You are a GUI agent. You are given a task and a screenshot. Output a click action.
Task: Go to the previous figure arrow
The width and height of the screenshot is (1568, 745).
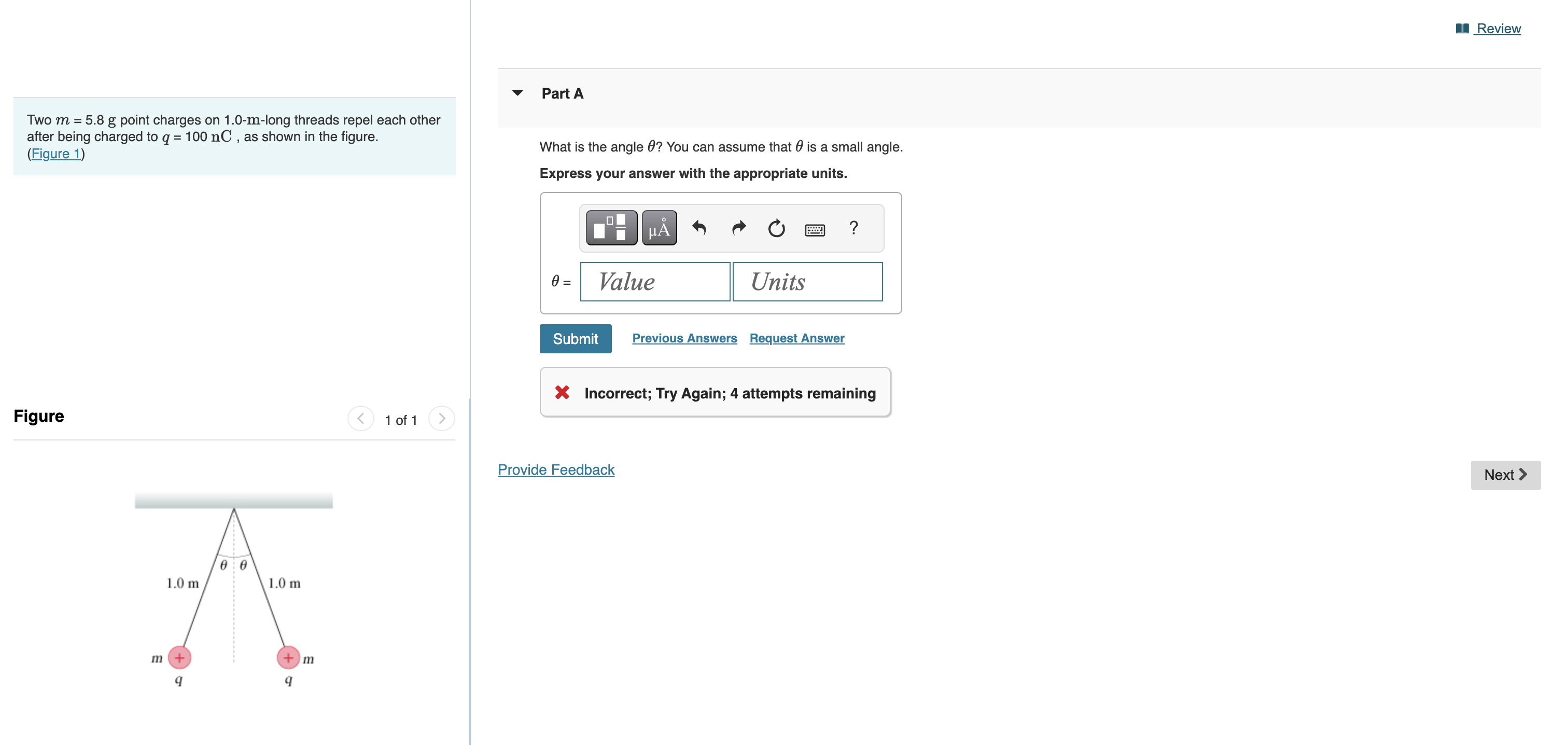point(360,419)
